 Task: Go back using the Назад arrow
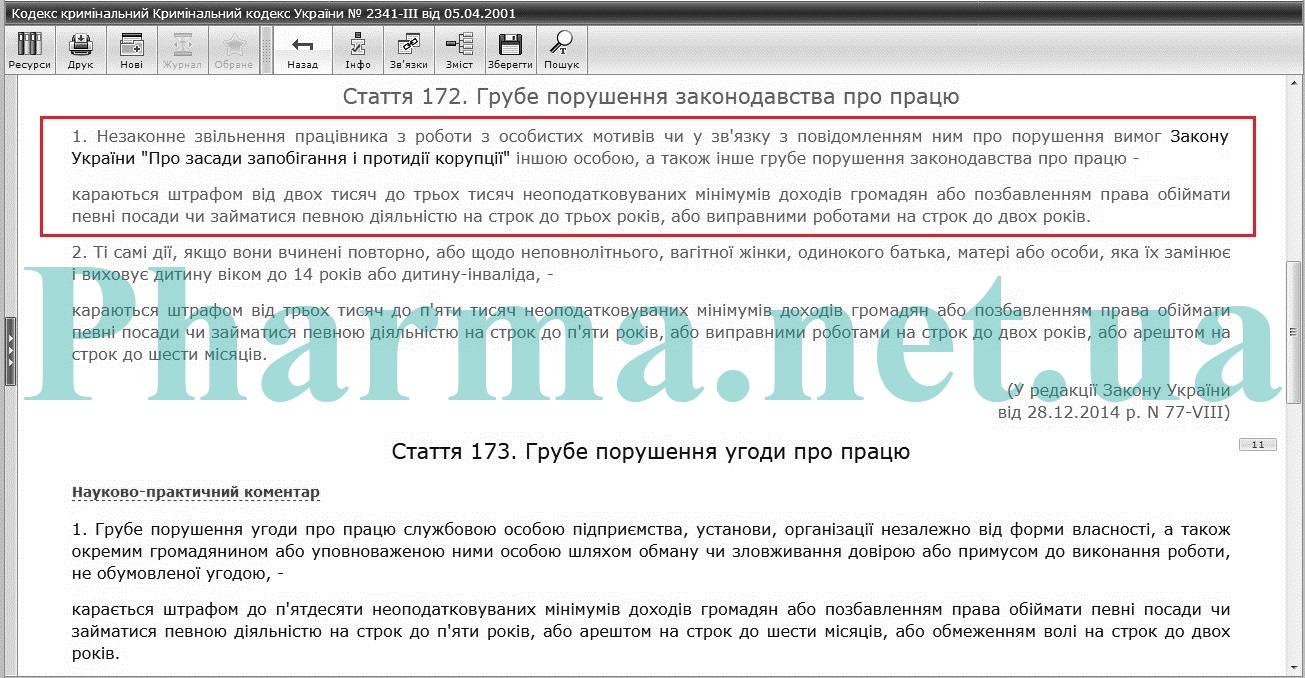tap(302, 50)
